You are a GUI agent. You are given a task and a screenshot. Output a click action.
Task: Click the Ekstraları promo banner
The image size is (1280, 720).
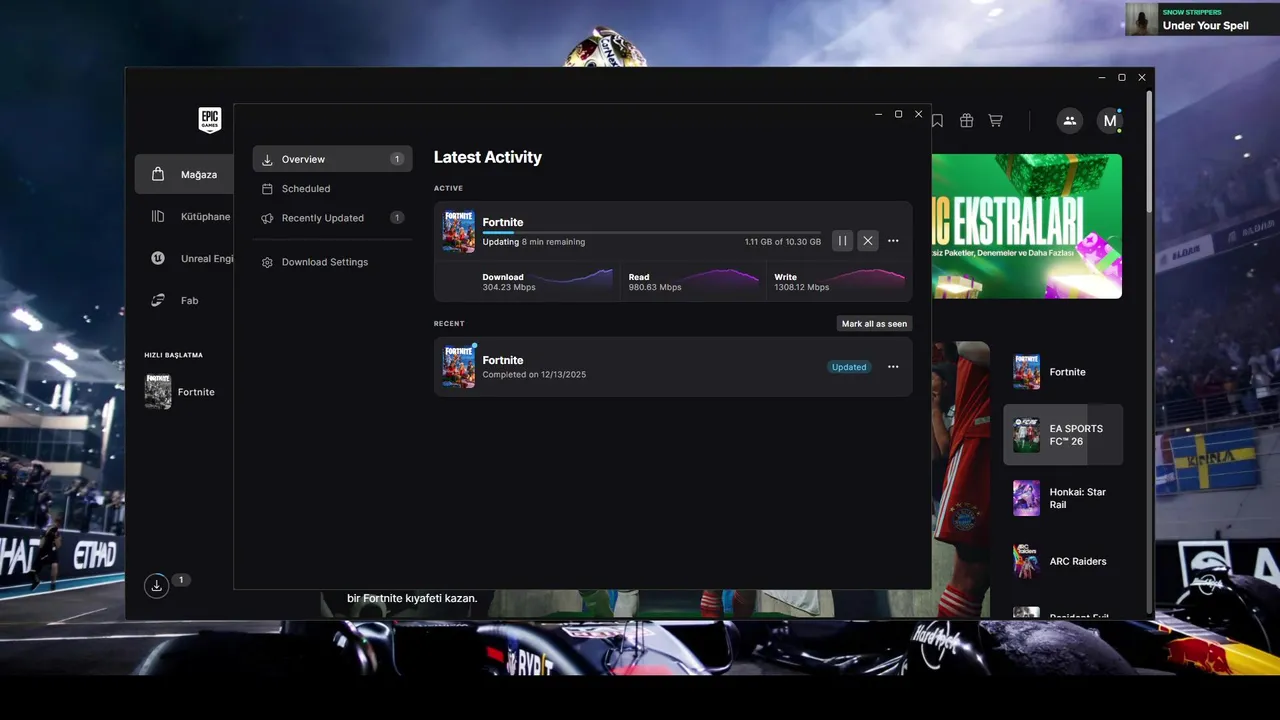pos(1027,226)
